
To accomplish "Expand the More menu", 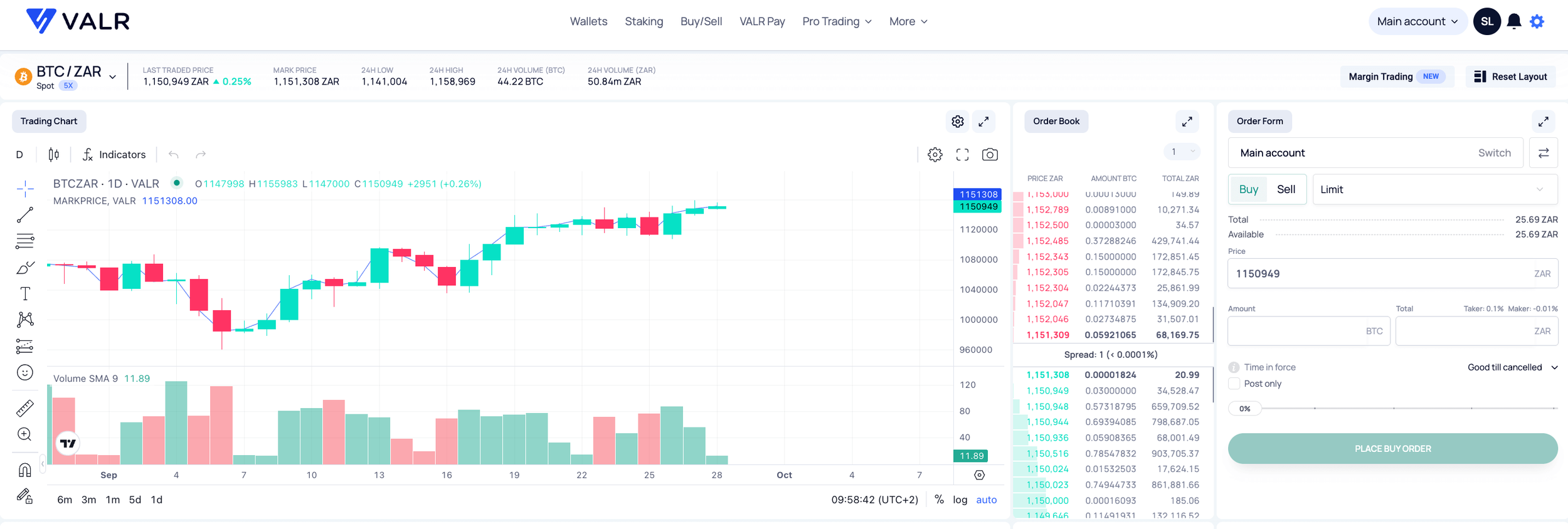I will click(x=908, y=21).
